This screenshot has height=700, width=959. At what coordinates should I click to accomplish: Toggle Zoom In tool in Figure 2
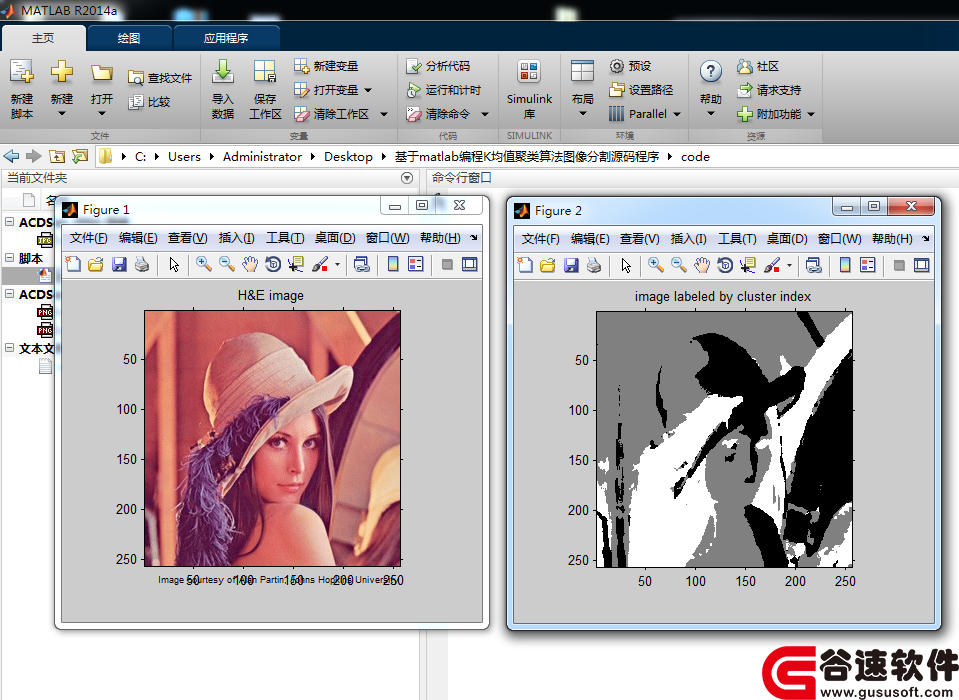point(656,265)
